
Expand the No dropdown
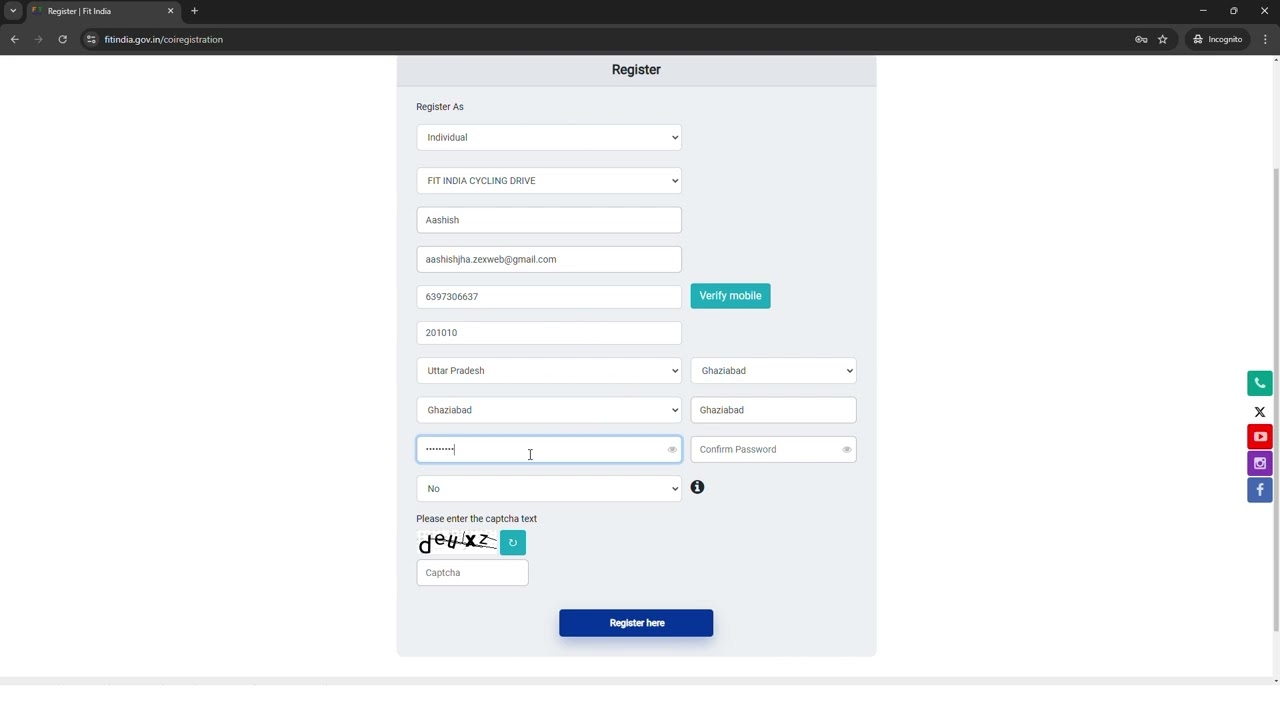tap(549, 489)
